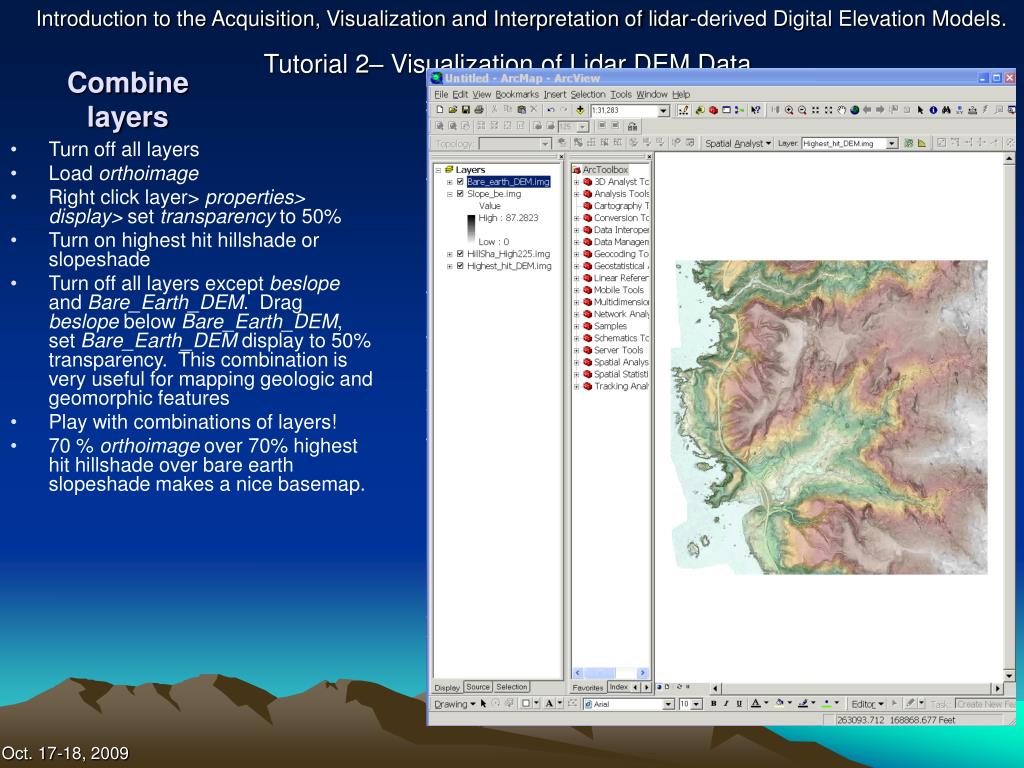
Task: Switch to the Favorites tab in ArcToolbox
Action: pyautogui.click(x=588, y=688)
